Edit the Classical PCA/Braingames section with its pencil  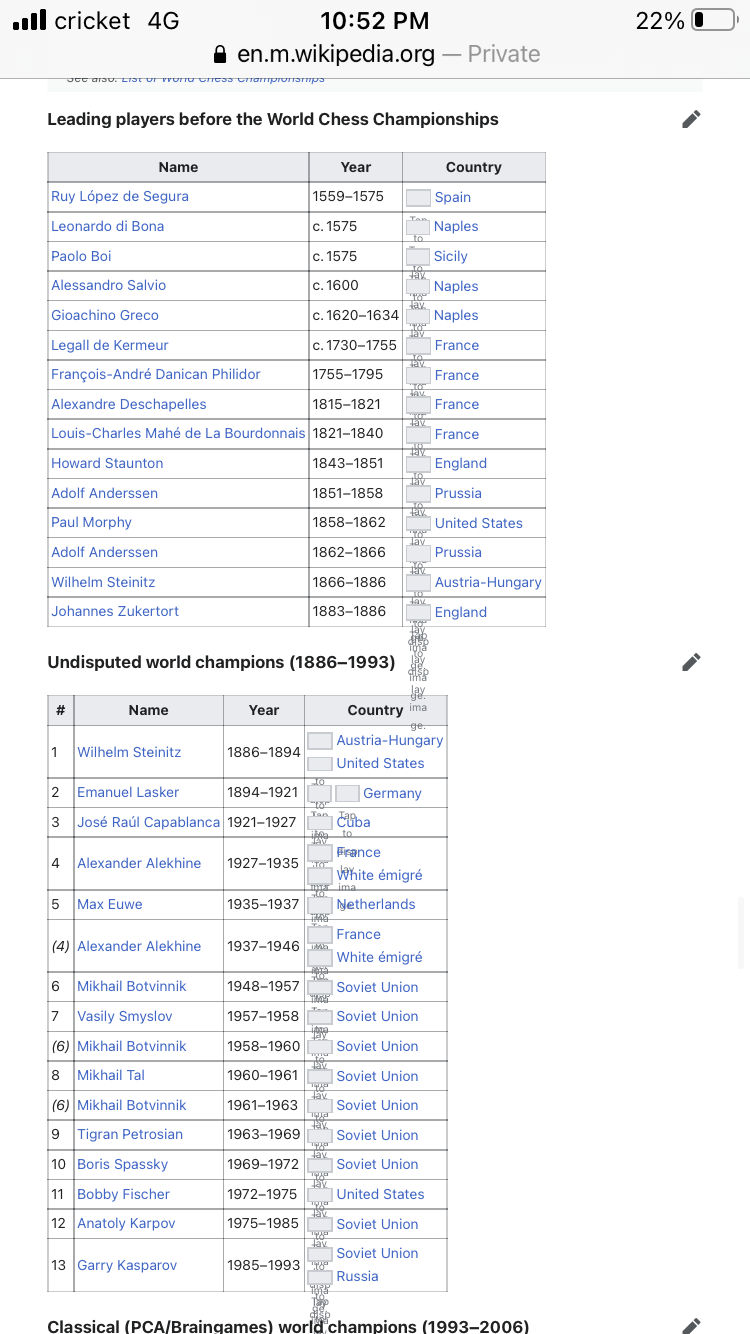pyautogui.click(x=691, y=1326)
